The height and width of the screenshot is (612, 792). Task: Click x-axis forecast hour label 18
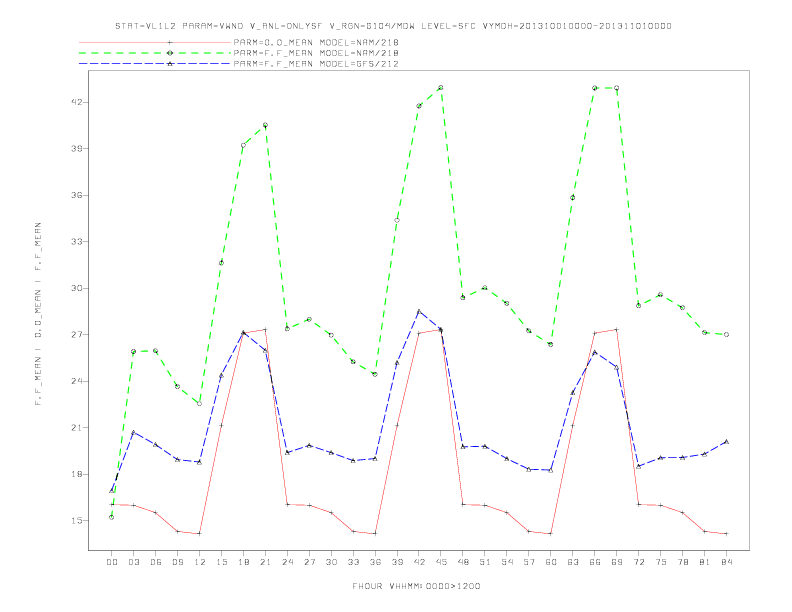coord(243,562)
